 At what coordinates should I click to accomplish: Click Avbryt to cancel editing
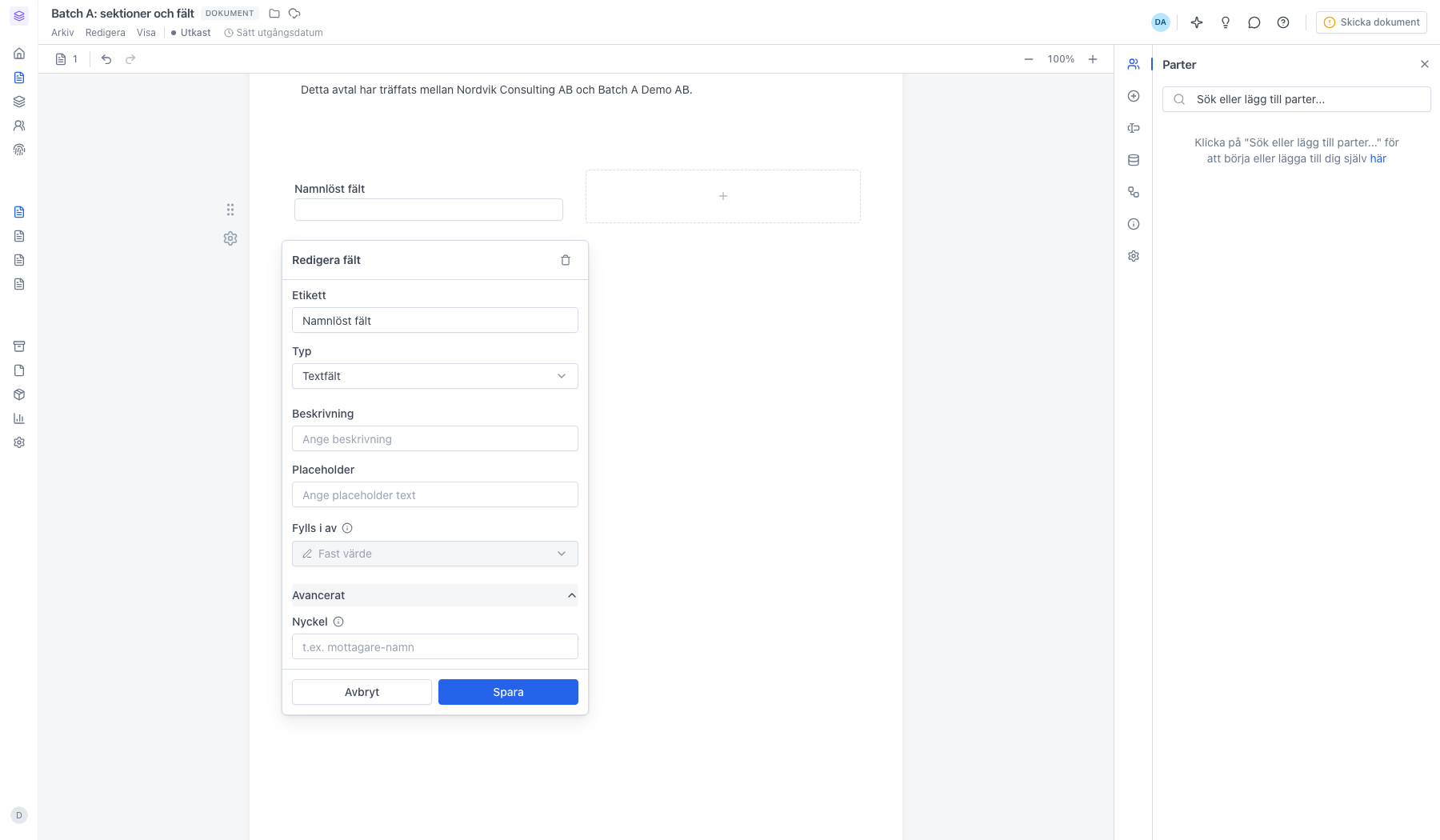point(362,692)
